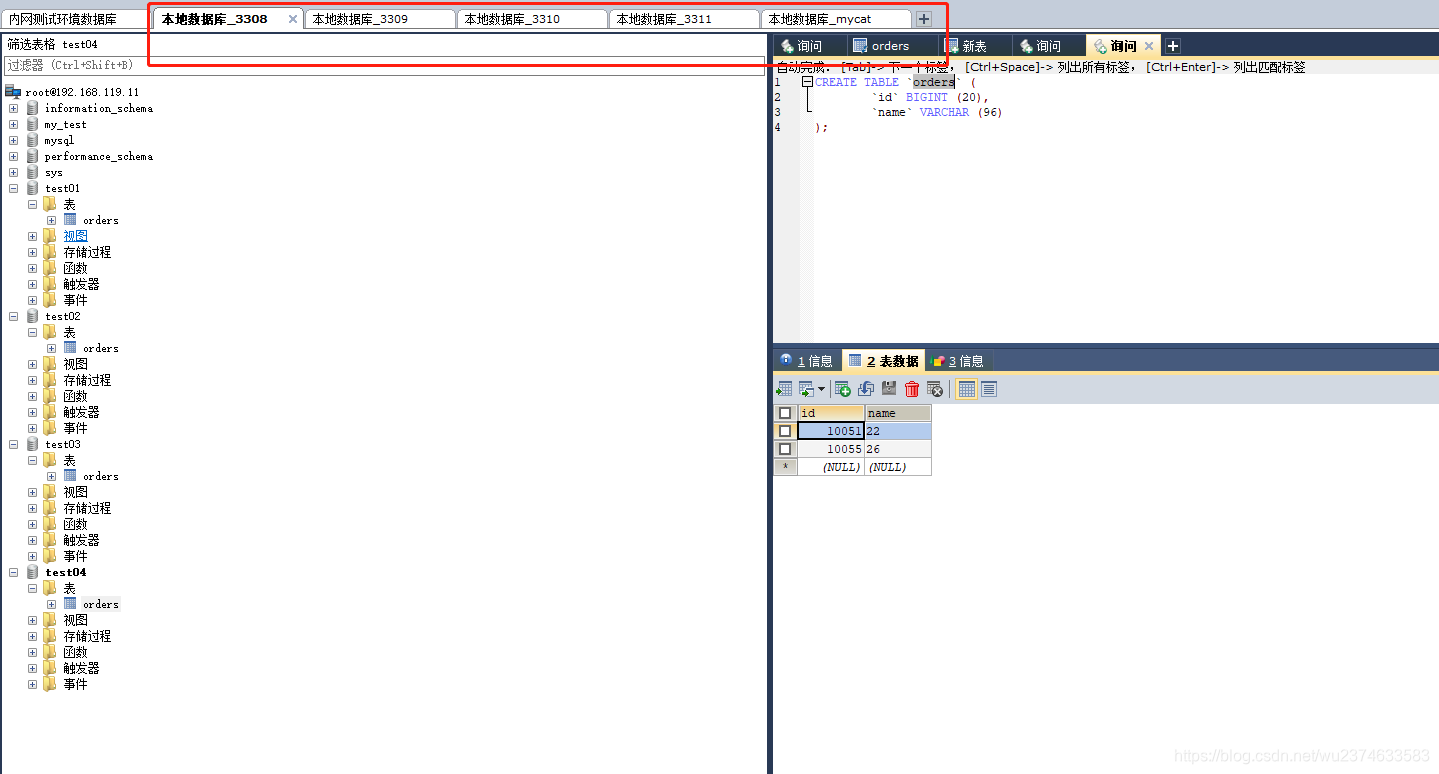Select the mysql database label
Screen dimensions: 1439x774
click(59, 140)
